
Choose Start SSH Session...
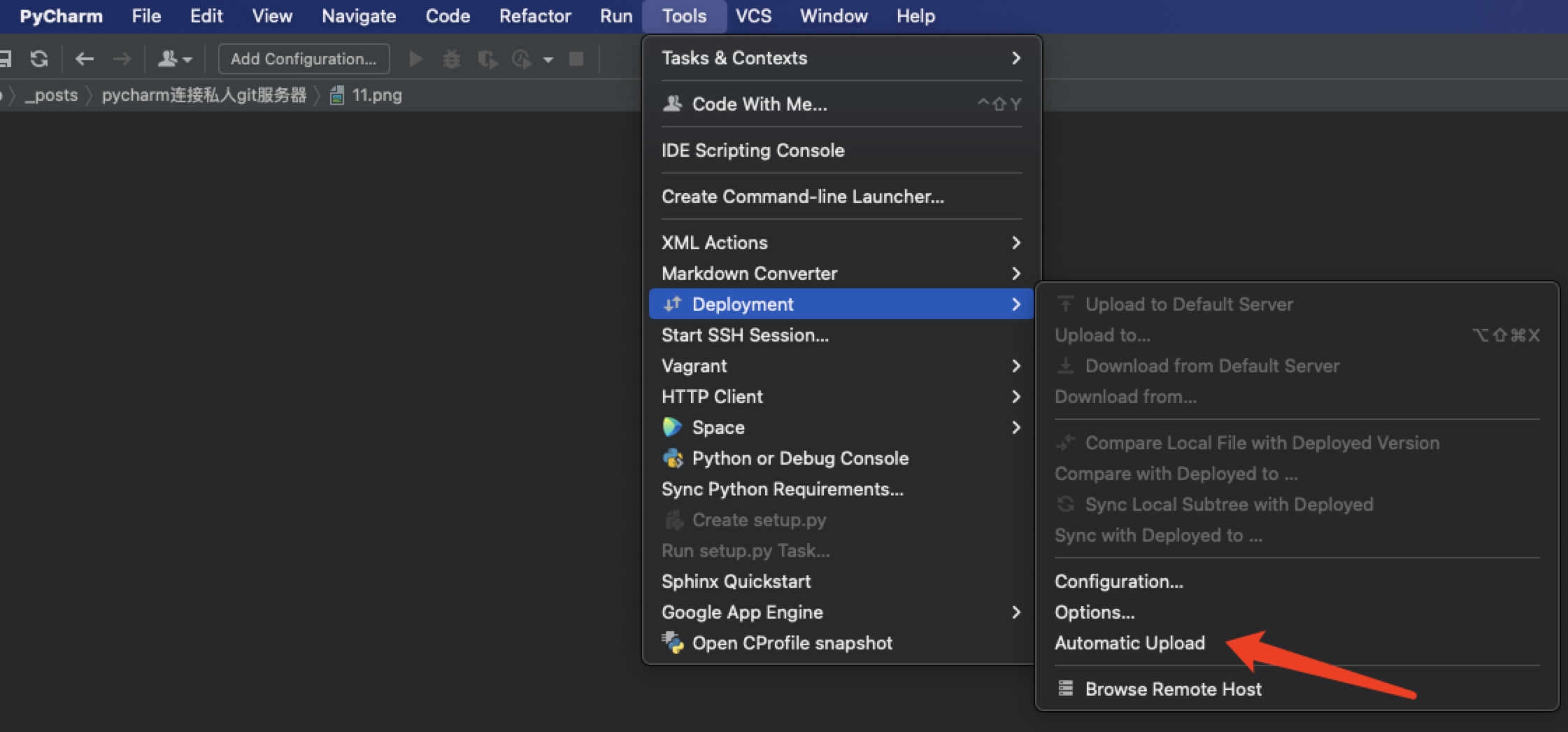(841, 335)
